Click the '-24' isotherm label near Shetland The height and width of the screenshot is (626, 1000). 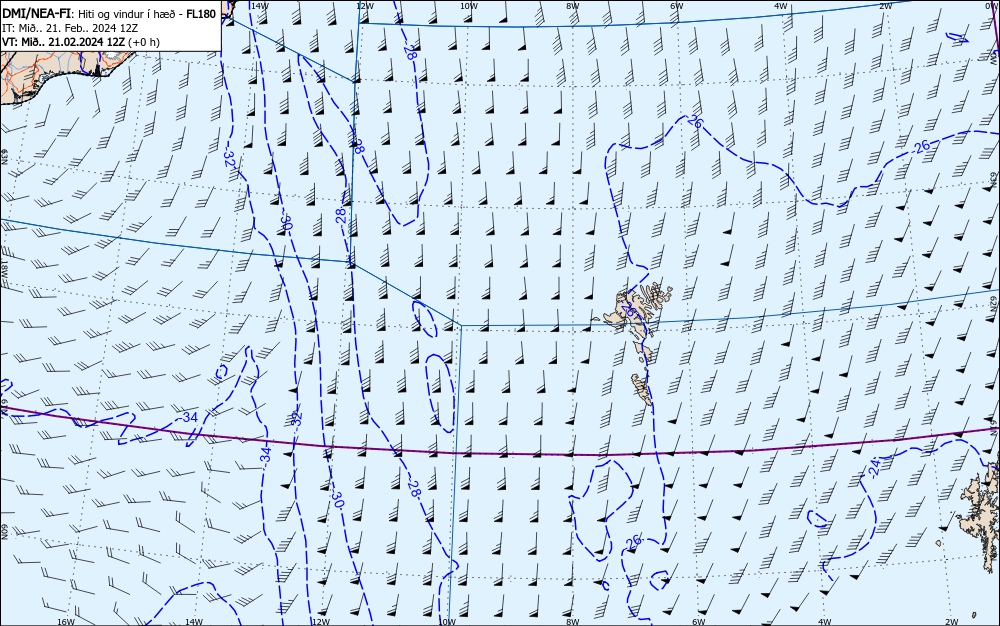click(x=874, y=470)
